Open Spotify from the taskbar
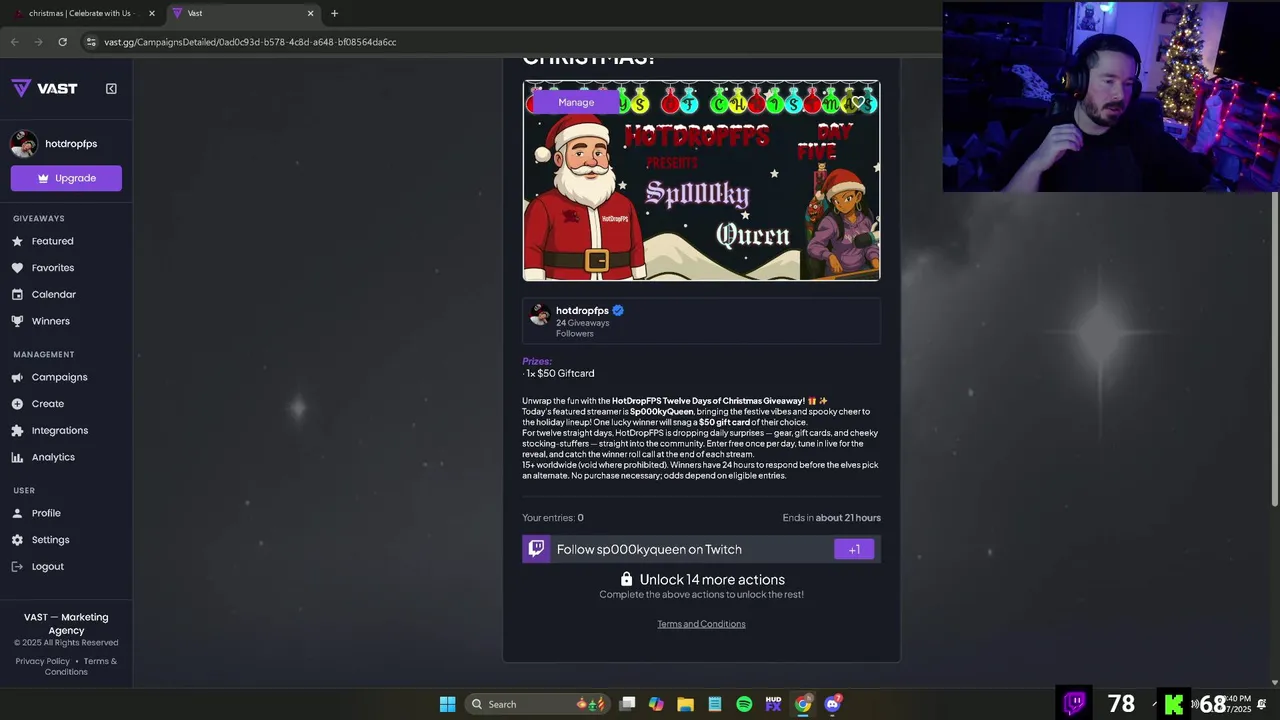1280x720 pixels. coord(744,704)
